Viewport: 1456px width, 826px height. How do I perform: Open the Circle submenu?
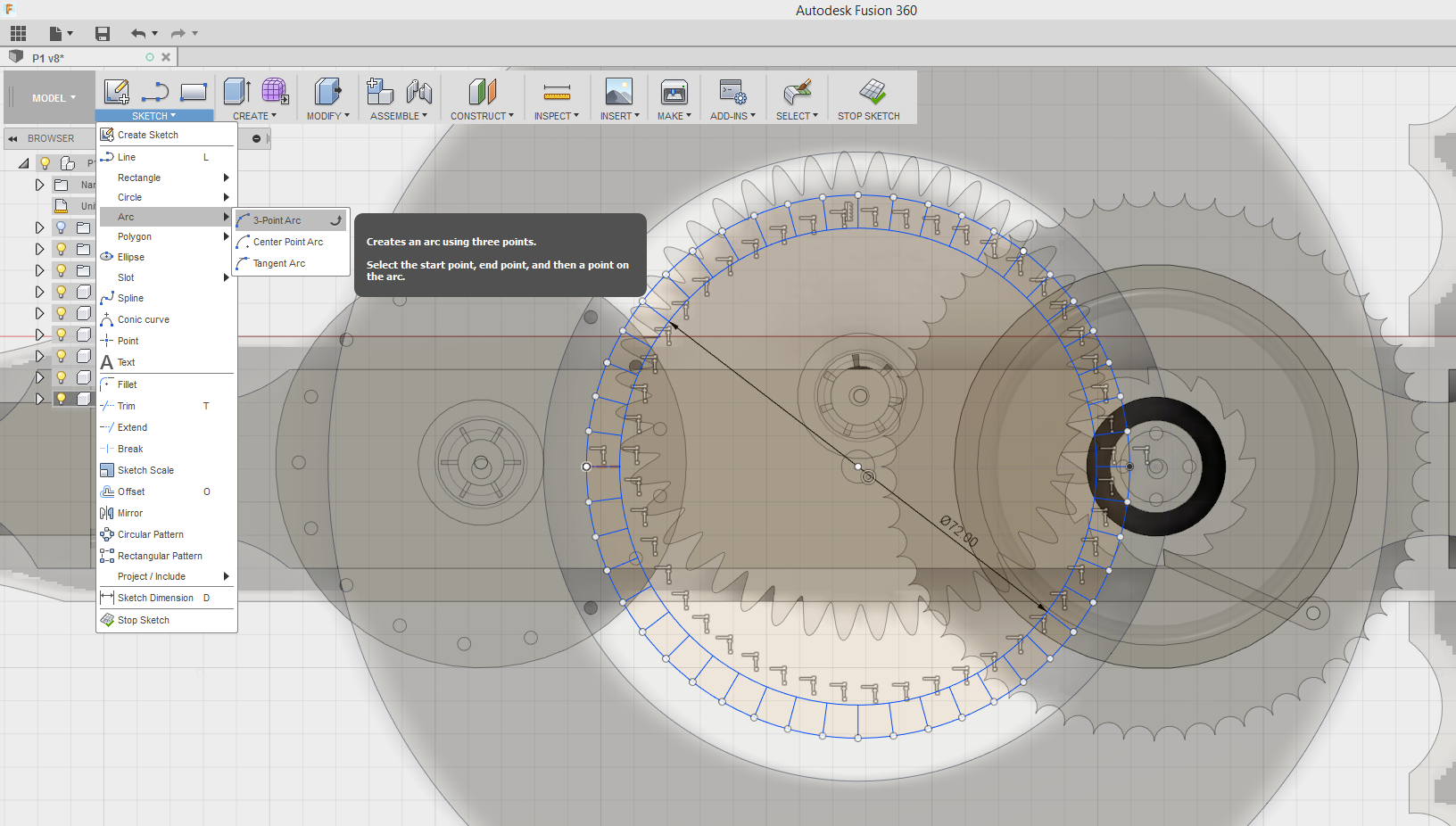coord(167,197)
